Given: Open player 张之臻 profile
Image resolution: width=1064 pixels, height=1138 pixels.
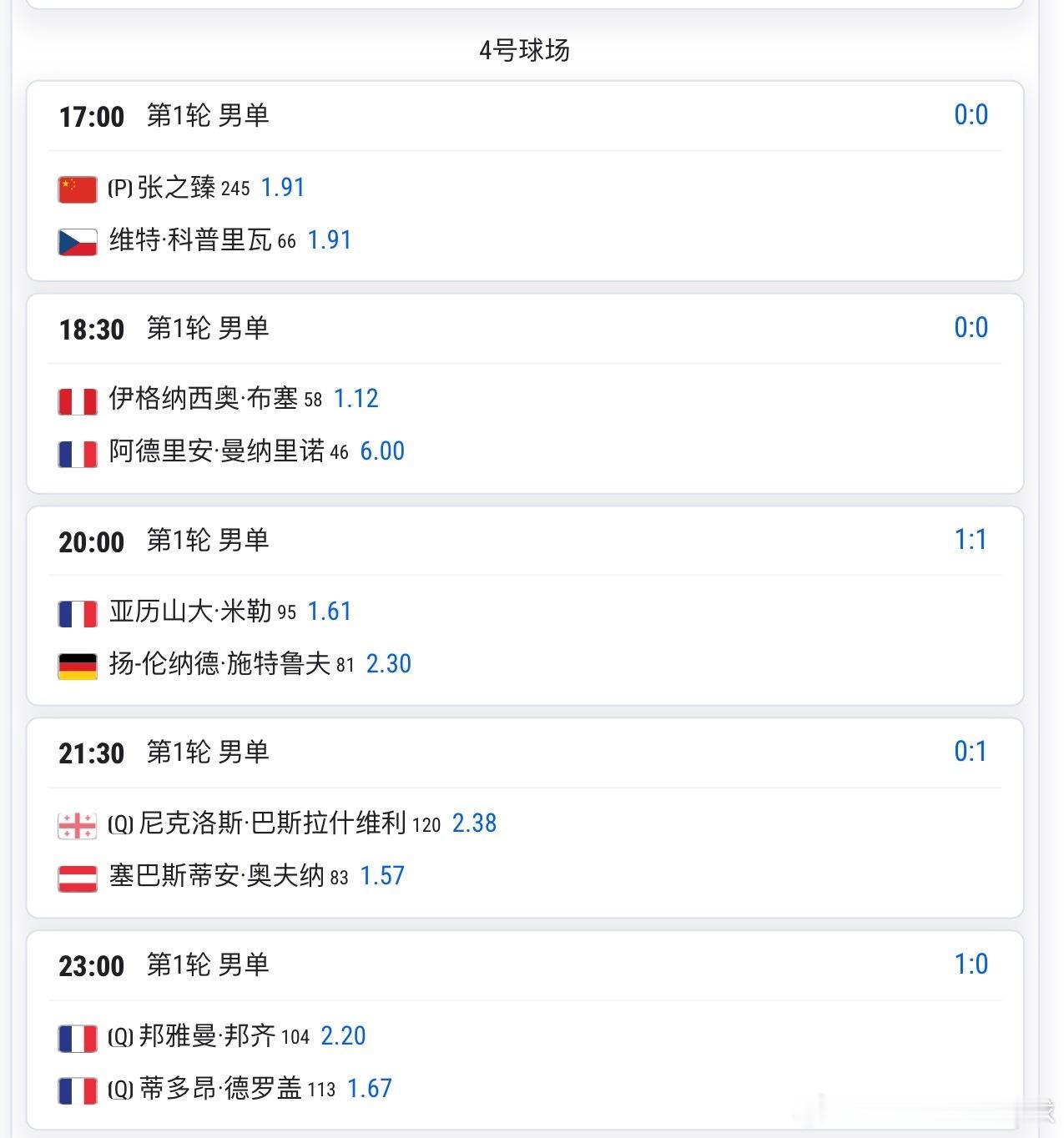Looking at the screenshot, I should pyautogui.click(x=176, y=188).
